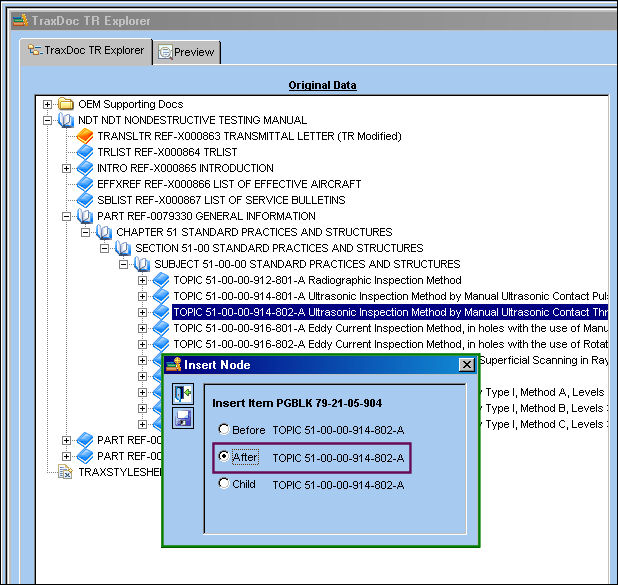Collapse the CHAPTER 51 node

tap(85, 233)
